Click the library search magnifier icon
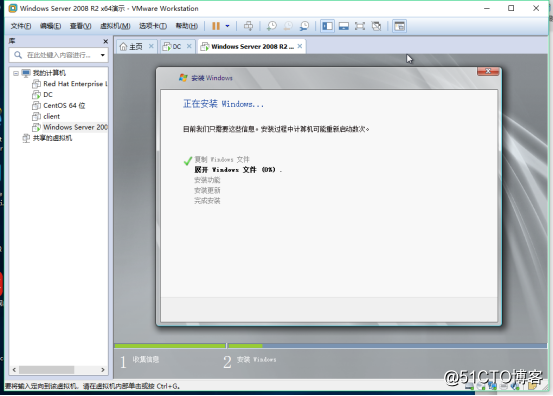Image resolution: width=553 pixels, height=396 pixels. click(x=18, y=55)
